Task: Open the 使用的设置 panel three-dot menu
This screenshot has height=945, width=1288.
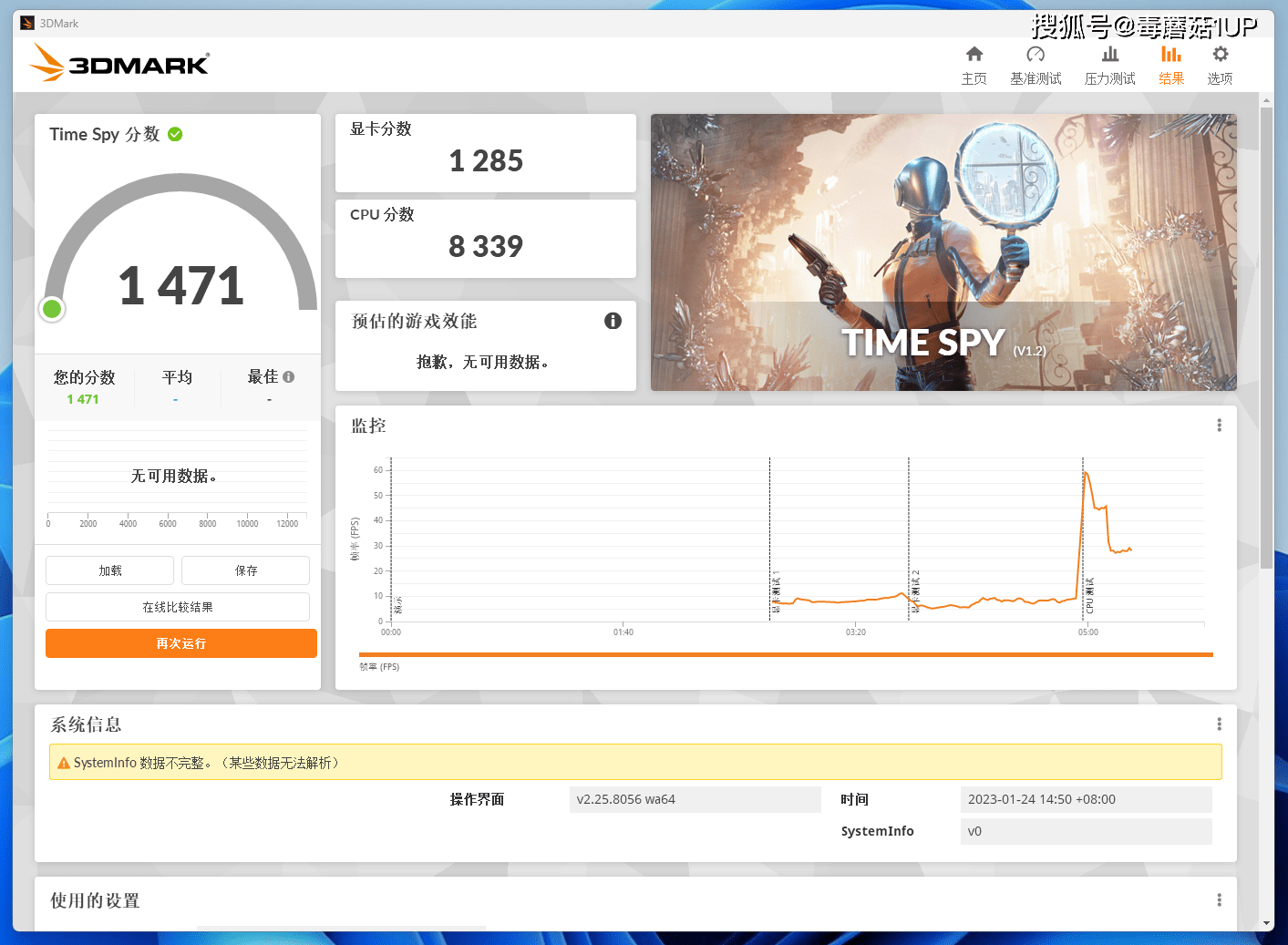Action: click(x=1219, y=900)
